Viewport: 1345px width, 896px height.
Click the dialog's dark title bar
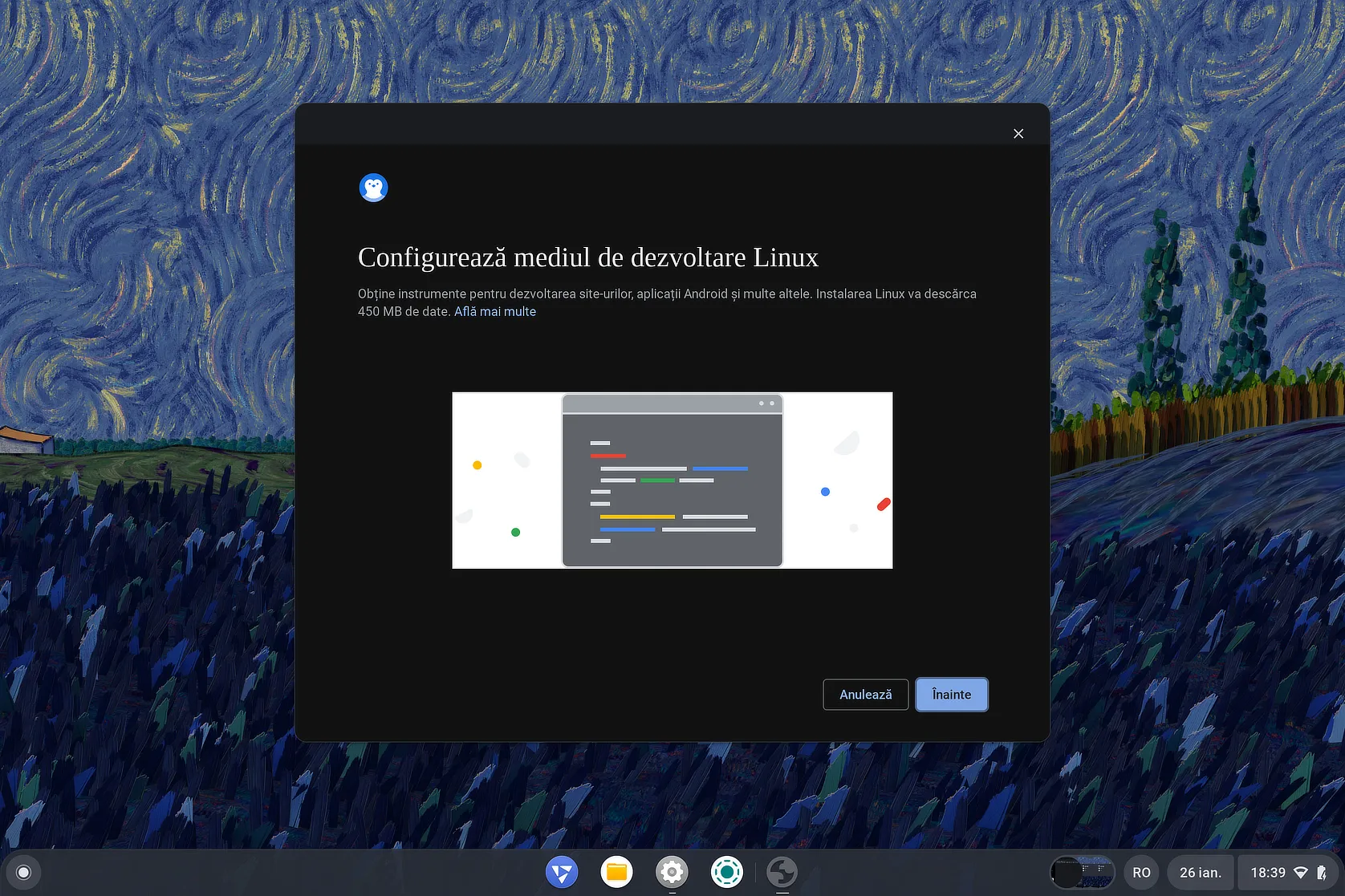(642, 124)
